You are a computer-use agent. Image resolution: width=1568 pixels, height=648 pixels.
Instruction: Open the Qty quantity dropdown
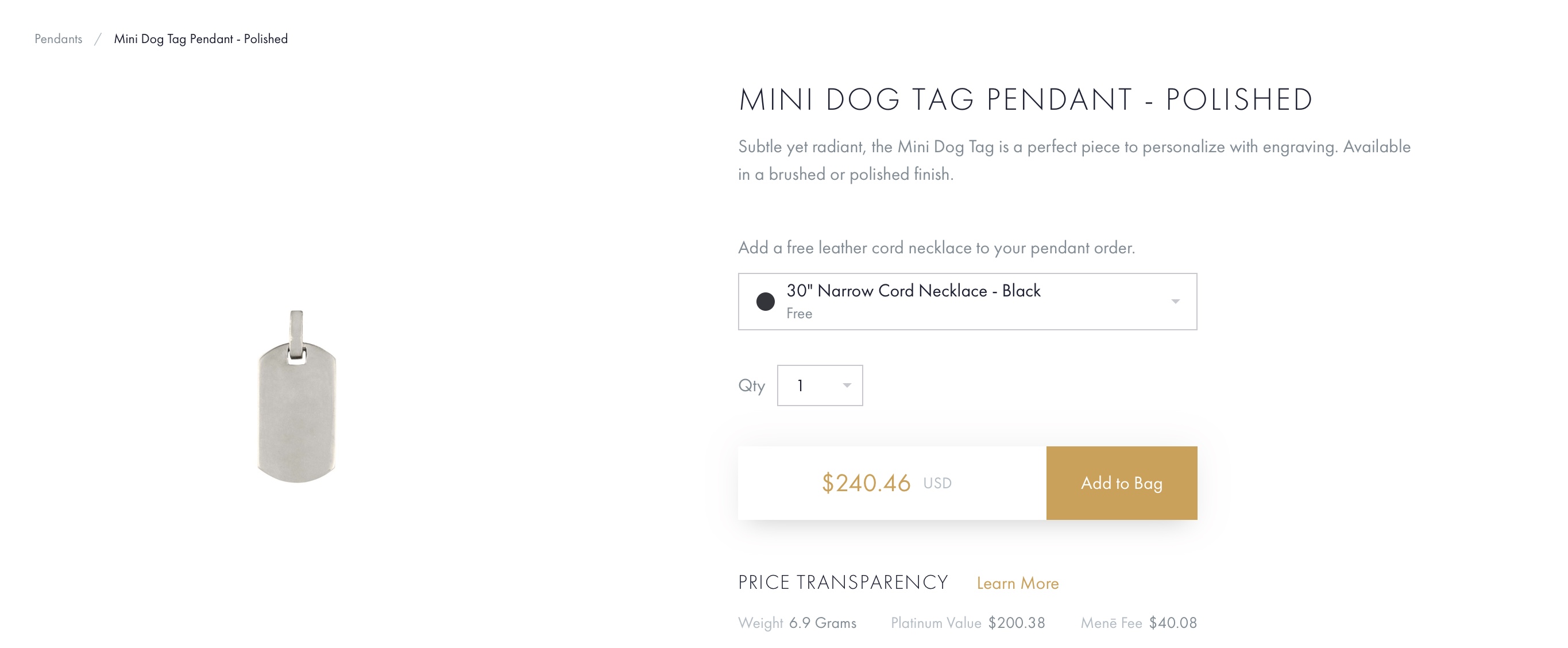[x=819, y=385]
